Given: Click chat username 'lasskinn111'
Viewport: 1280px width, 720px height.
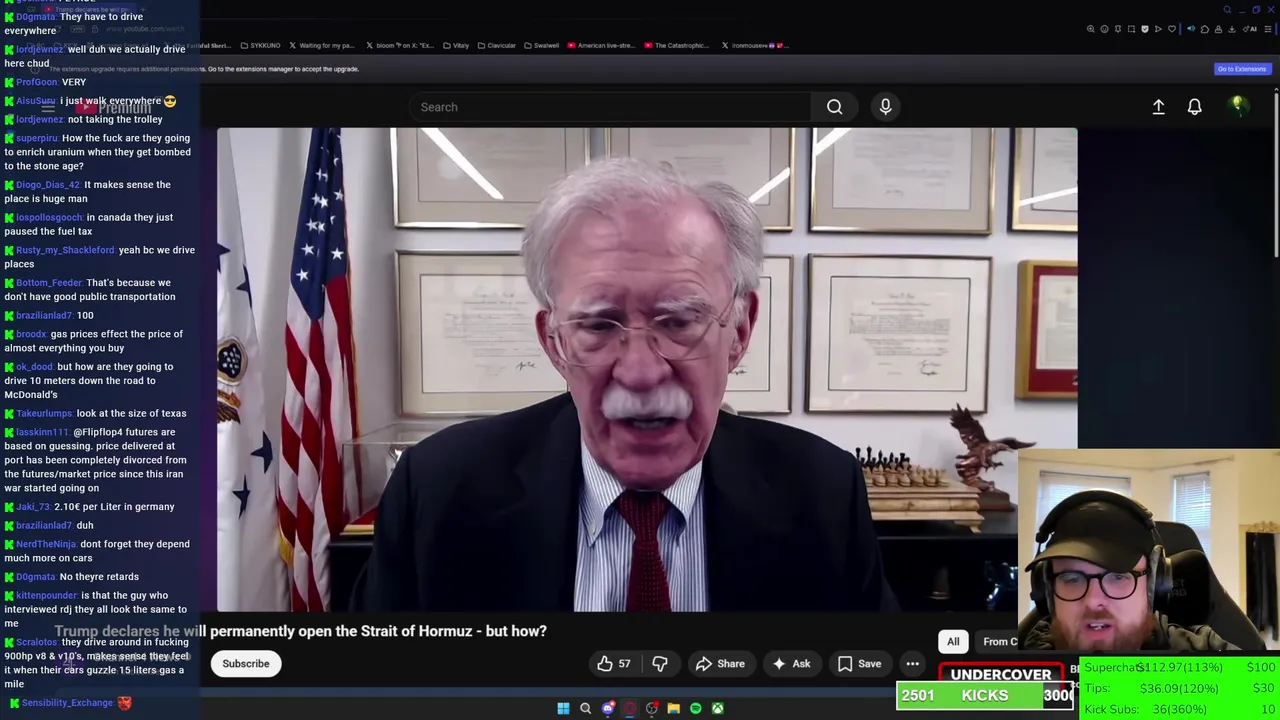Looking at the screenshot, I should point(42,432).
